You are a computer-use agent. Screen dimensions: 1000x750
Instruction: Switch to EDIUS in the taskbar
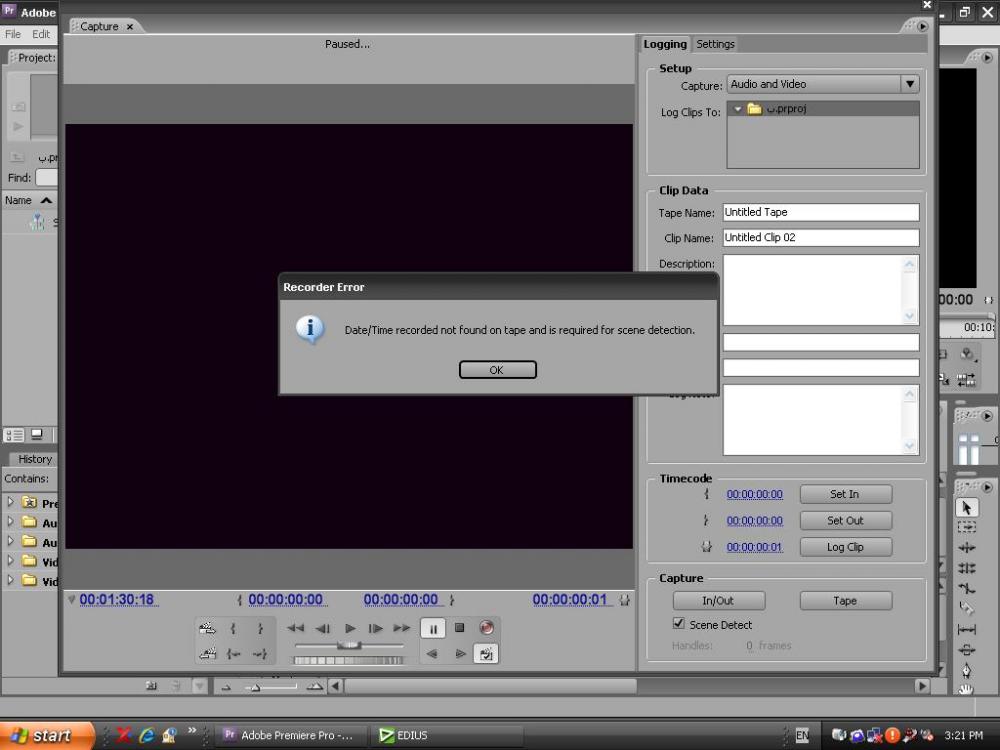tap(448, 735)
